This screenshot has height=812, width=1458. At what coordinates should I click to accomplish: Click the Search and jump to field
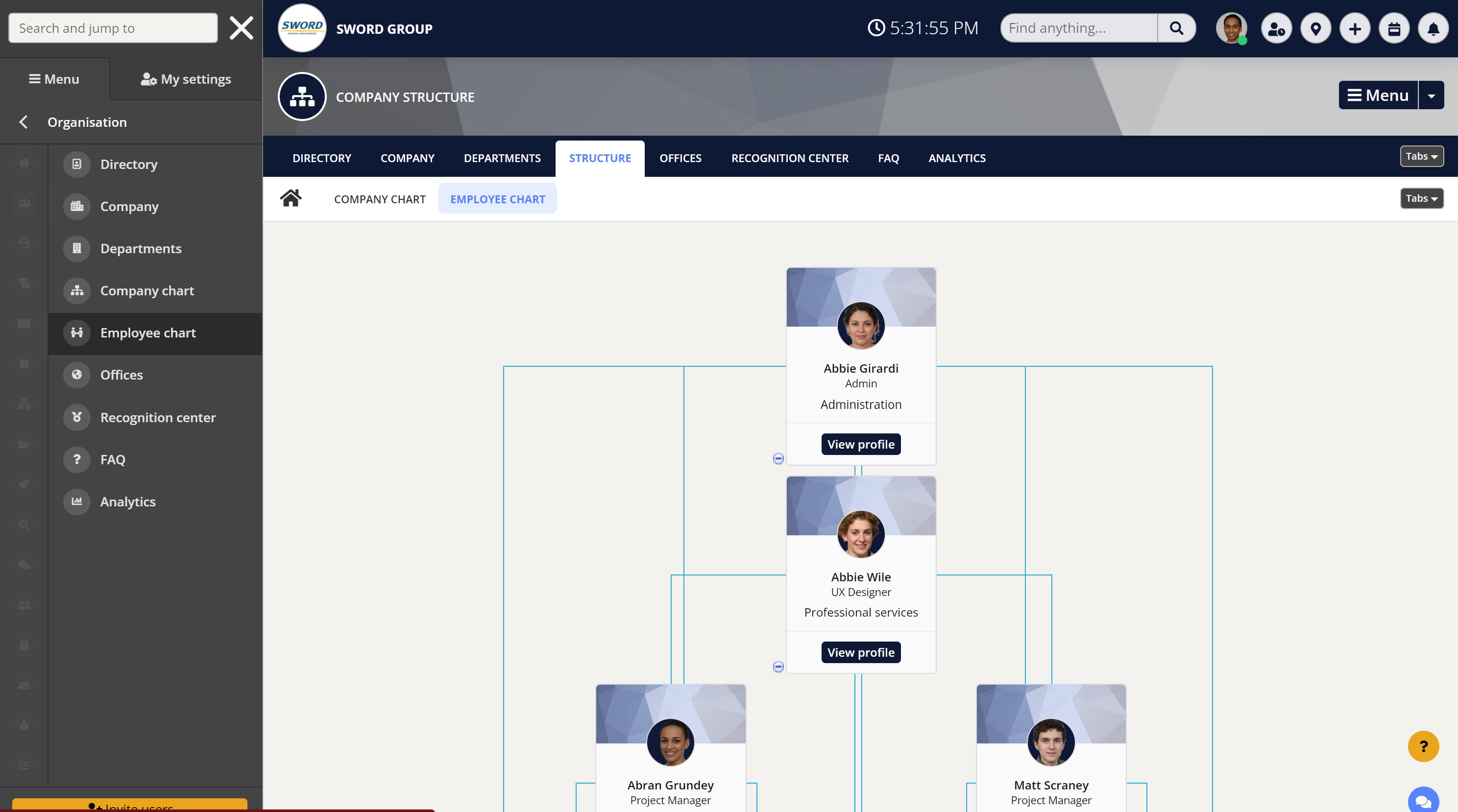(113, 28)
